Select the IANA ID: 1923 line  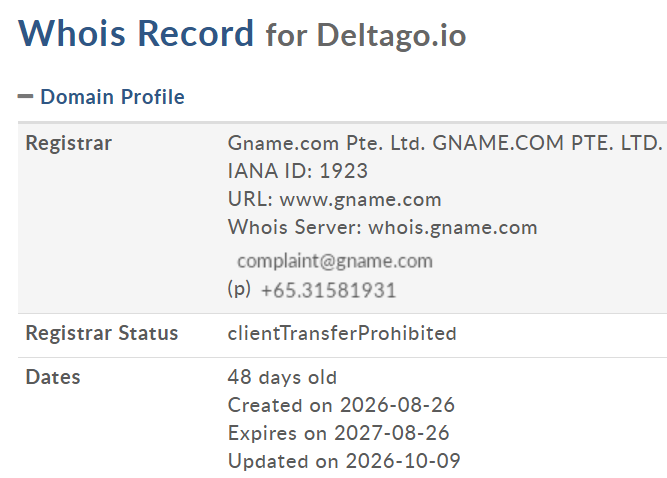coord(298,171)
